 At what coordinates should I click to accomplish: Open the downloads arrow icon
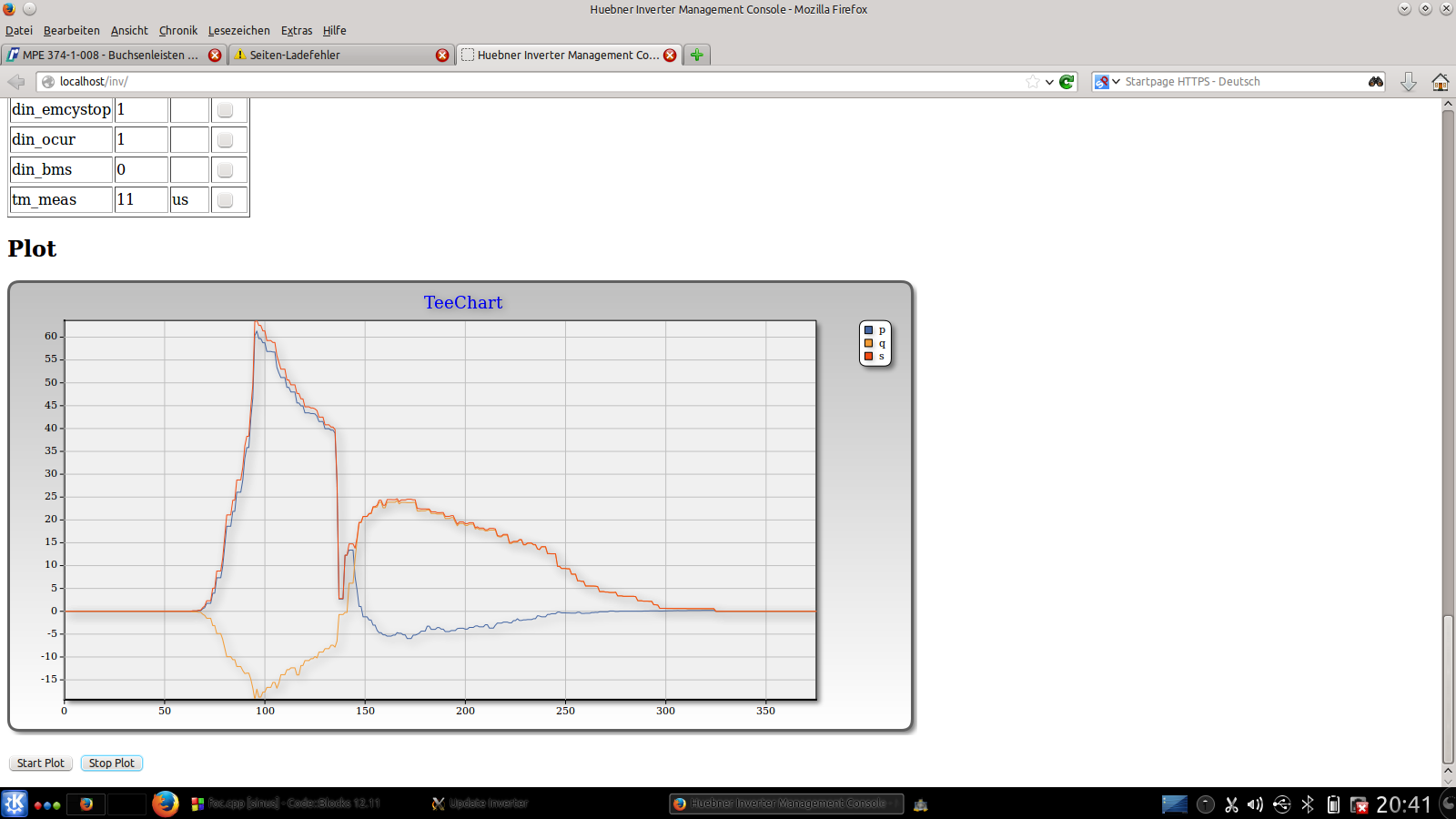pyautogui.click(x=1408, y=82)
